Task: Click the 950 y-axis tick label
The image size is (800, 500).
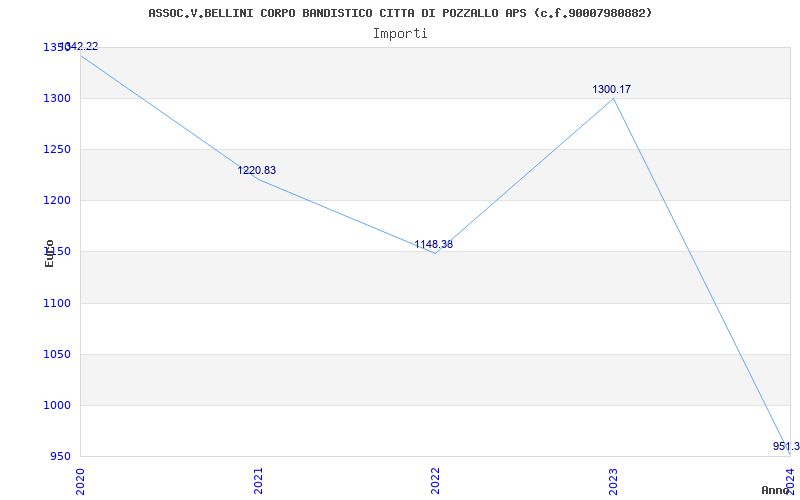Action: [60, 457]
